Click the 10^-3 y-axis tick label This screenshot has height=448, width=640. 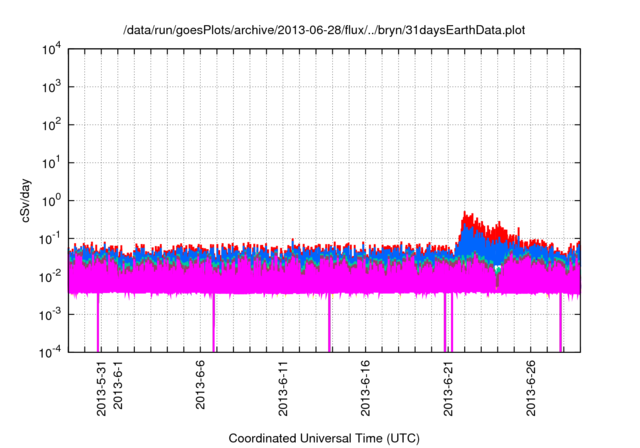[x=51, y=315]
